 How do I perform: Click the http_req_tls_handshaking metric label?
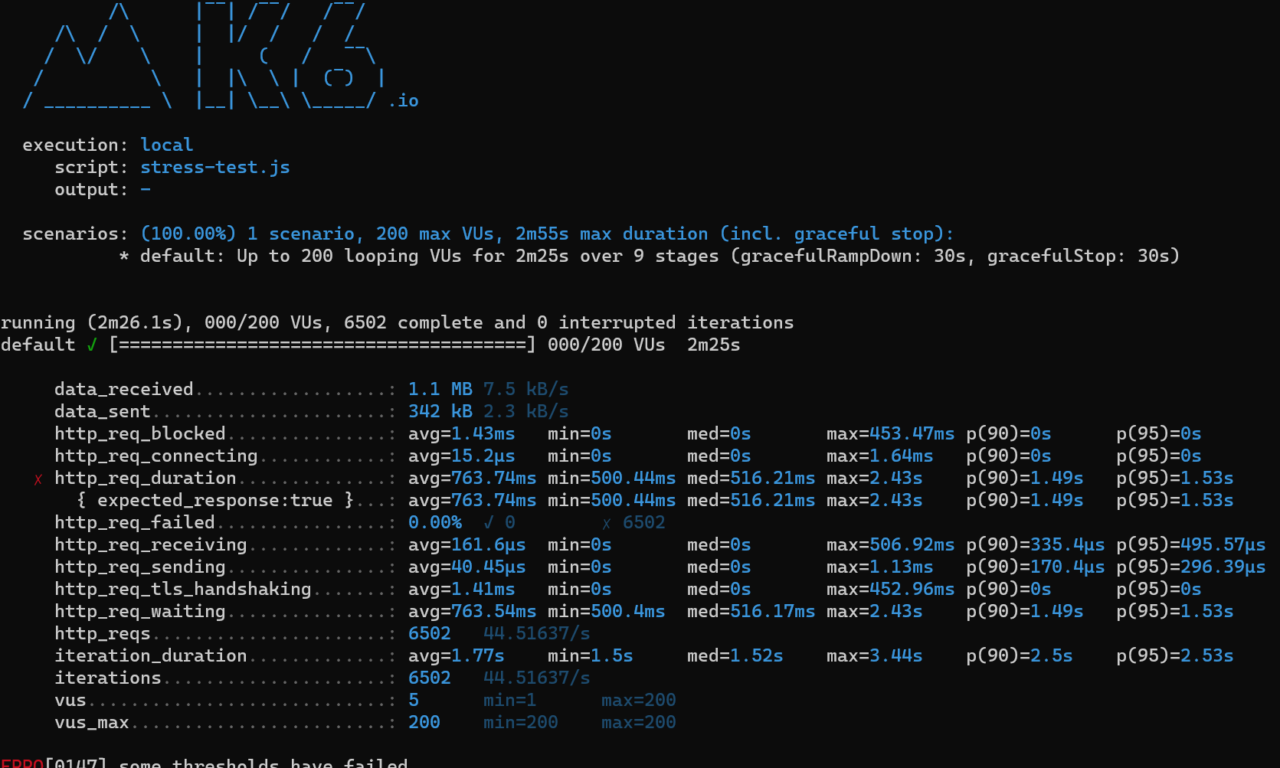[x=183, y=589]
